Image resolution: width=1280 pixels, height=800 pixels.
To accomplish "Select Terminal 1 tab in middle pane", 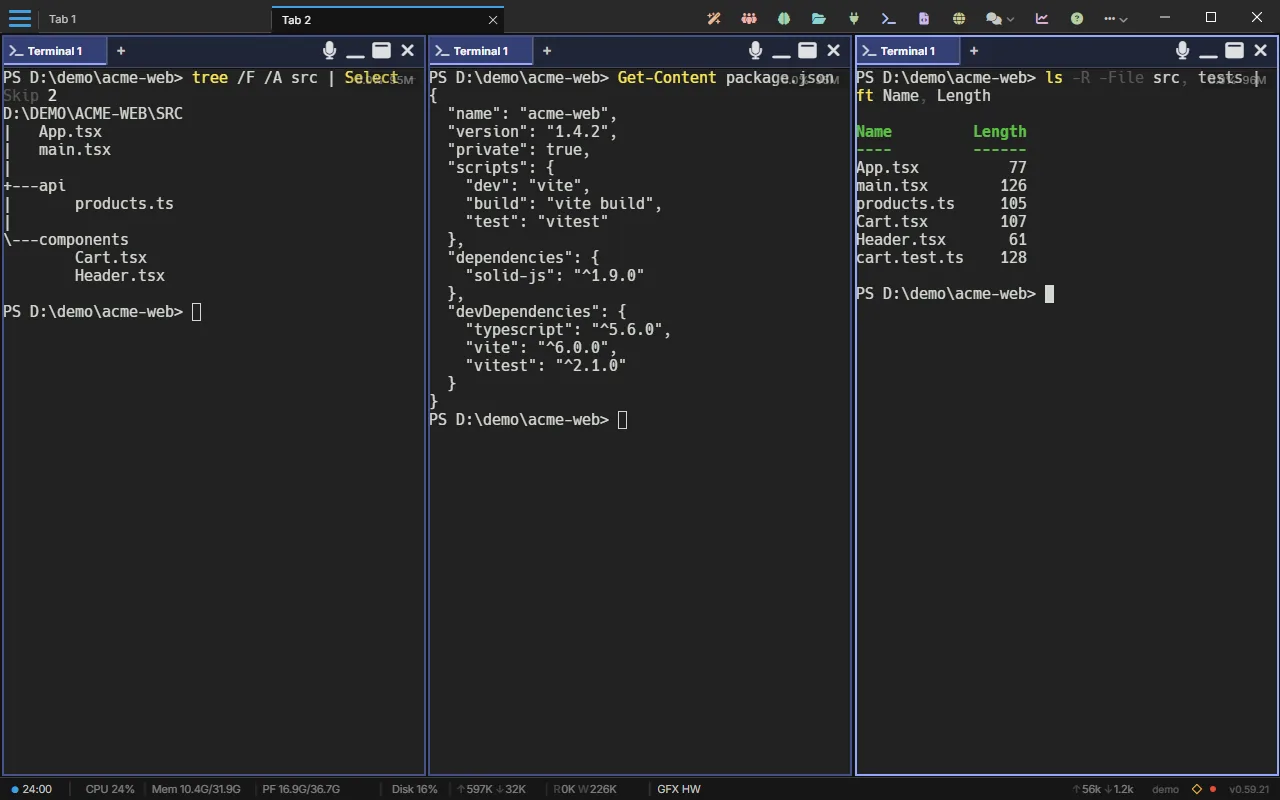I will [480, 51].
